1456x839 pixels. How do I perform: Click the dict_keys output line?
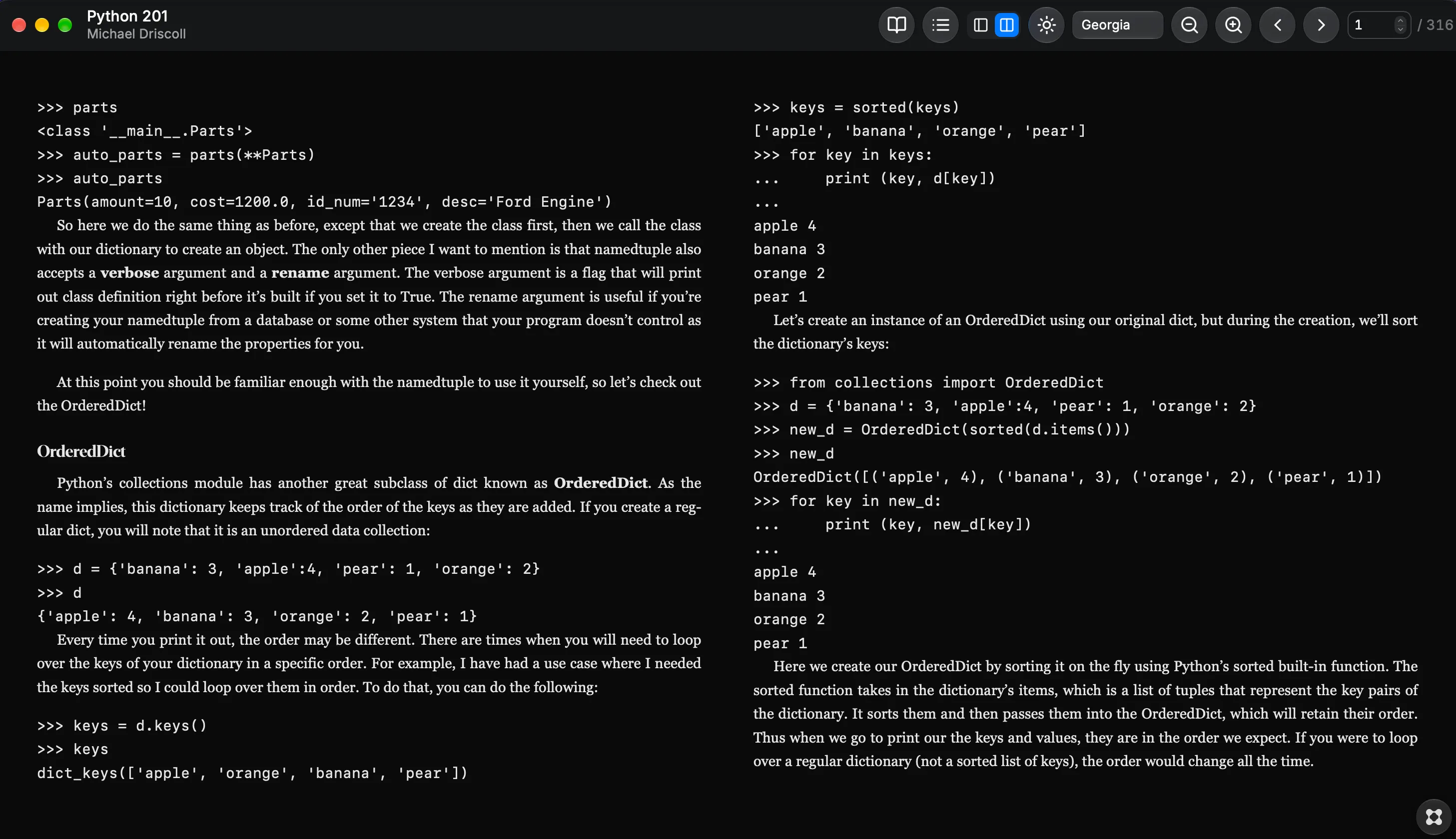coord(252,773)
